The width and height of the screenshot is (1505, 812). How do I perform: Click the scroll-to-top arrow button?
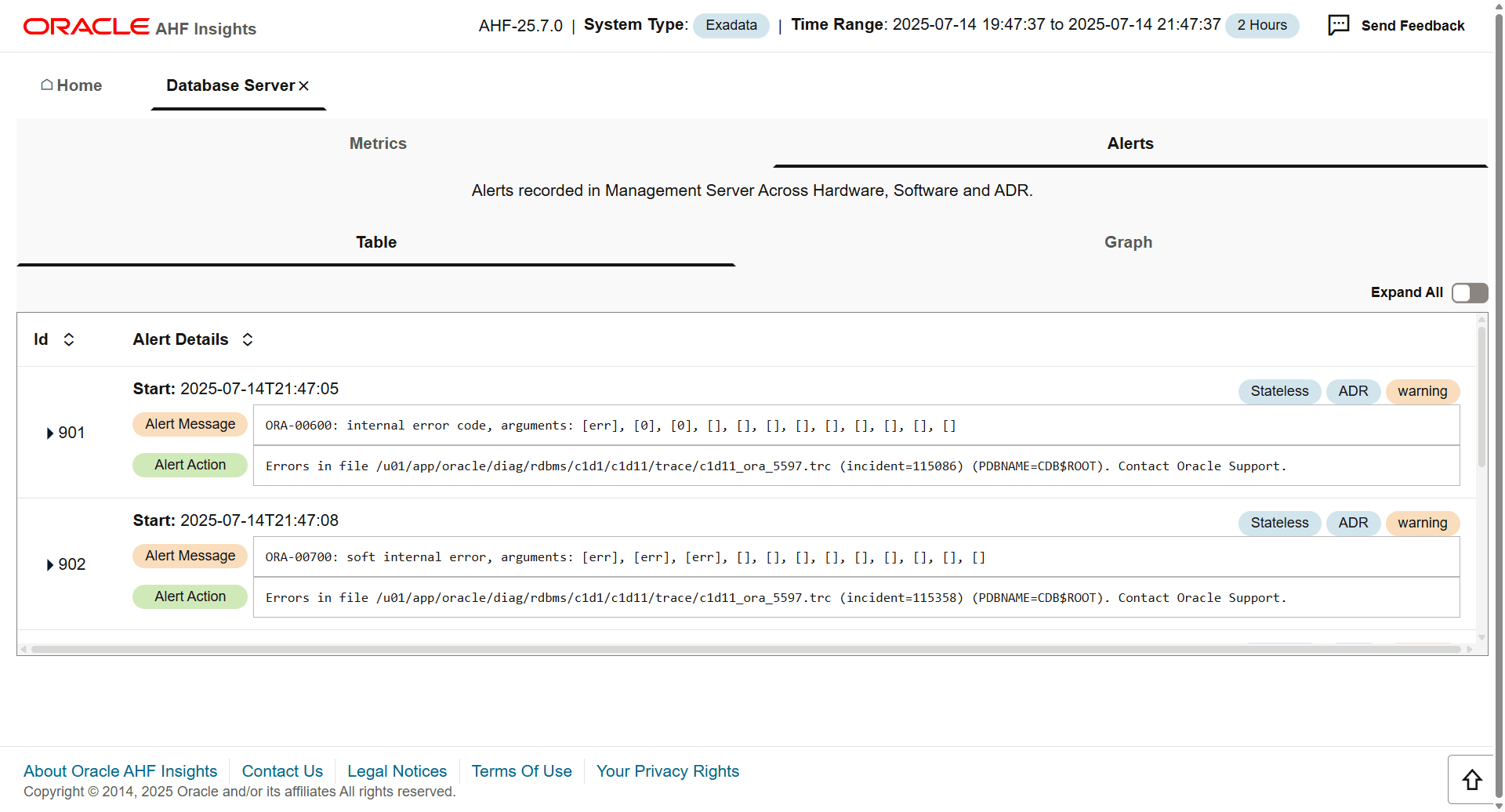tap(1471, 779)
